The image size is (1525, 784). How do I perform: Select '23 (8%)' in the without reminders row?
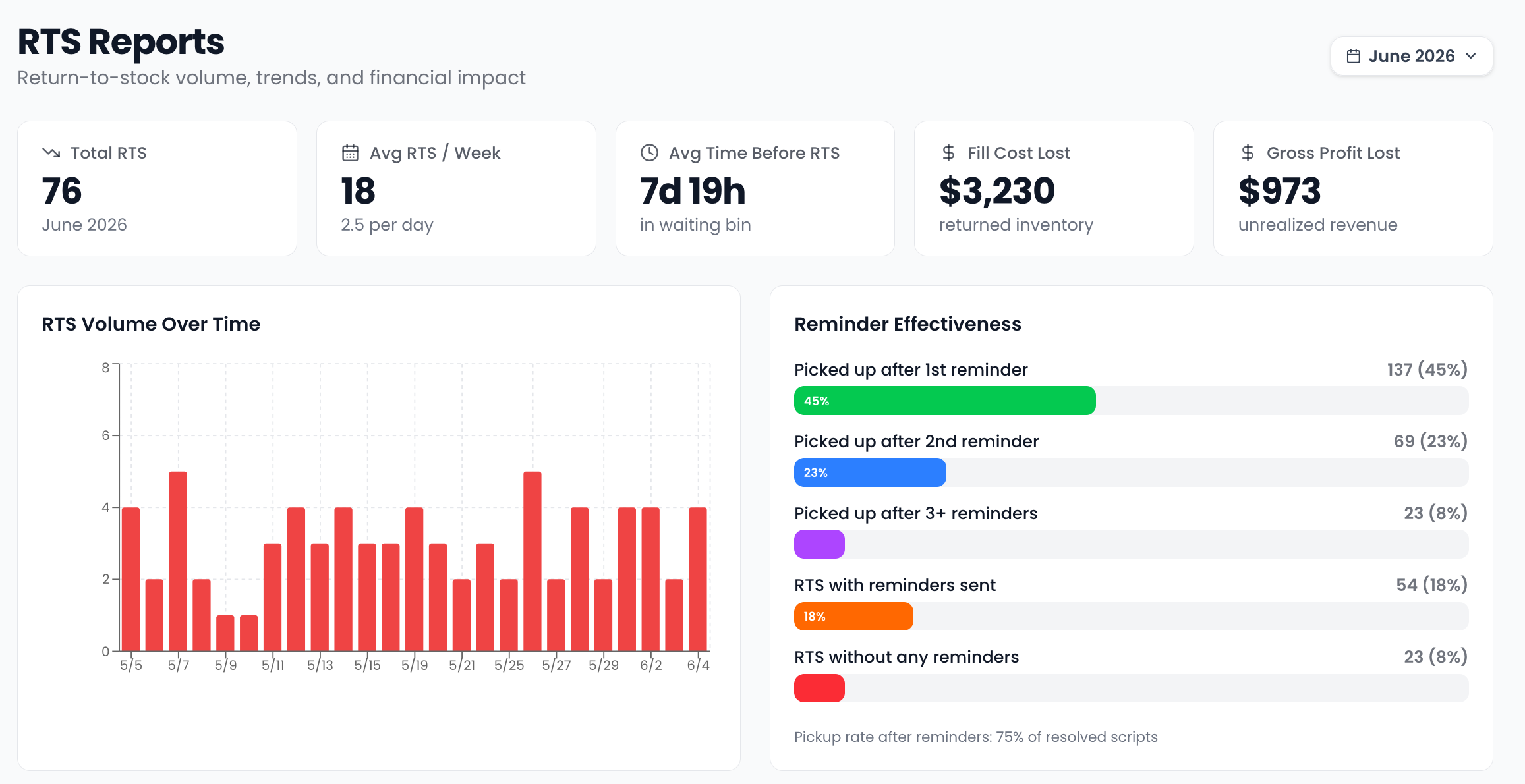pyautogui.click(x=1436, y=657)
